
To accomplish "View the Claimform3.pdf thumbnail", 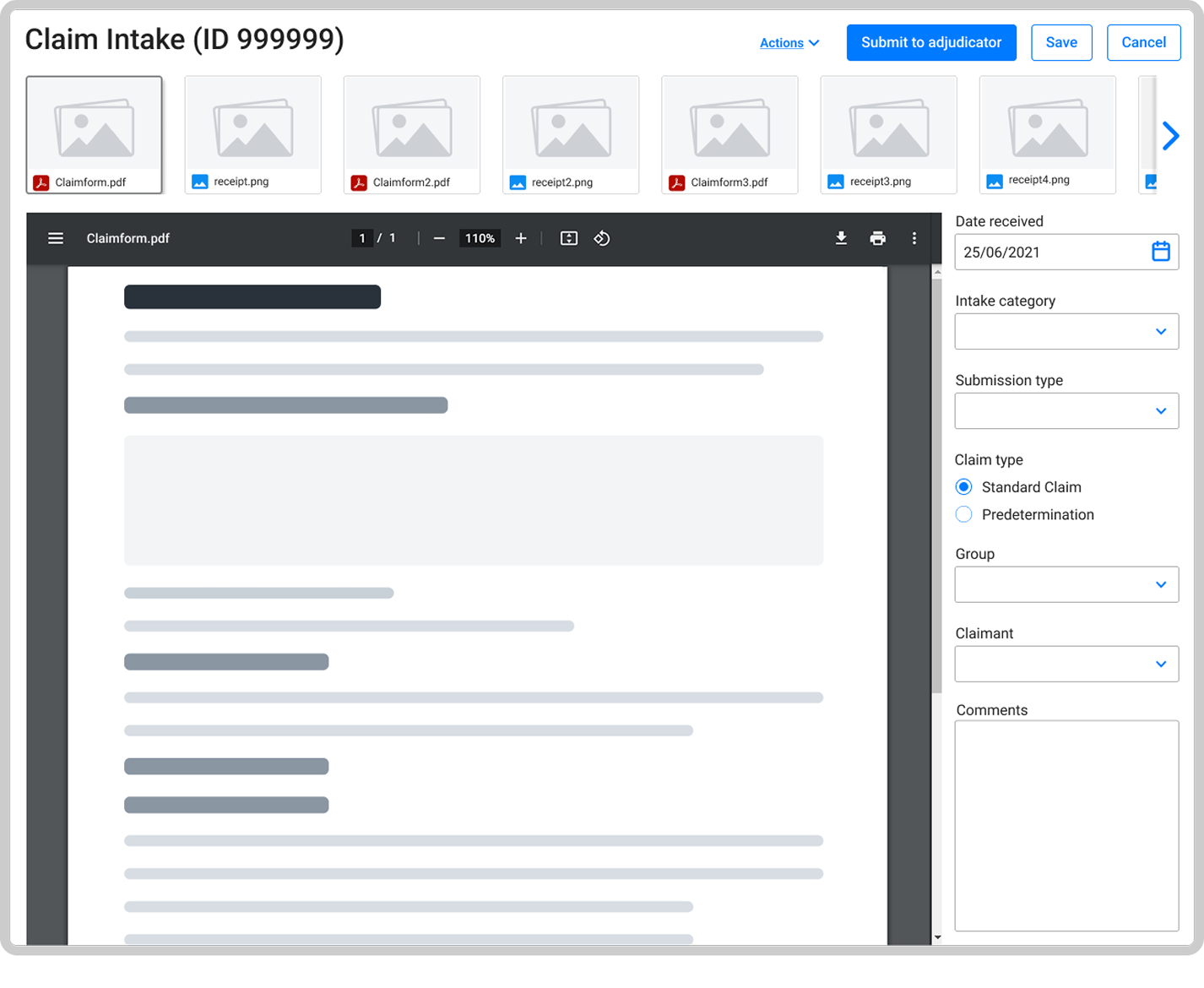I will click(x=729, y=135).
